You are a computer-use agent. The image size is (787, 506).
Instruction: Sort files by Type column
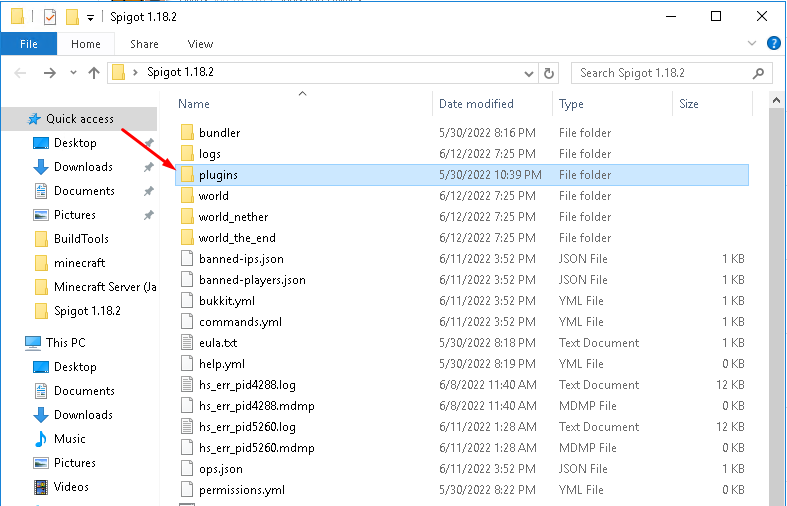coord(571,104)
